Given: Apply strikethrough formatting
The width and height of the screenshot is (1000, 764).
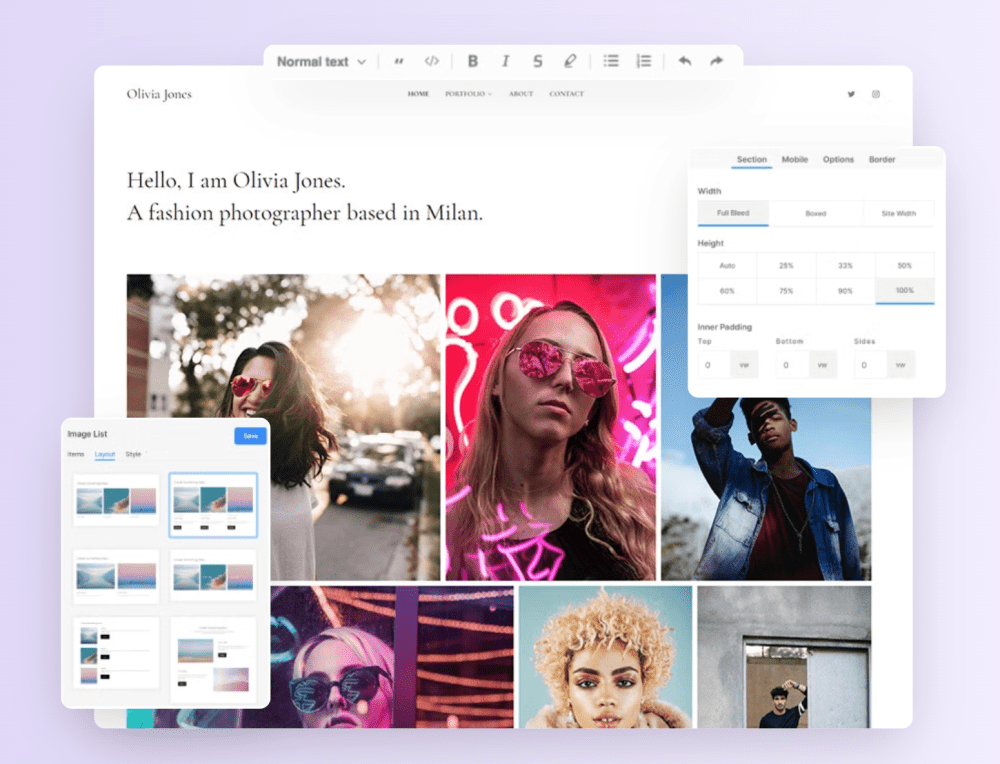Looking at the screenshot, I should tap(538, 61).
